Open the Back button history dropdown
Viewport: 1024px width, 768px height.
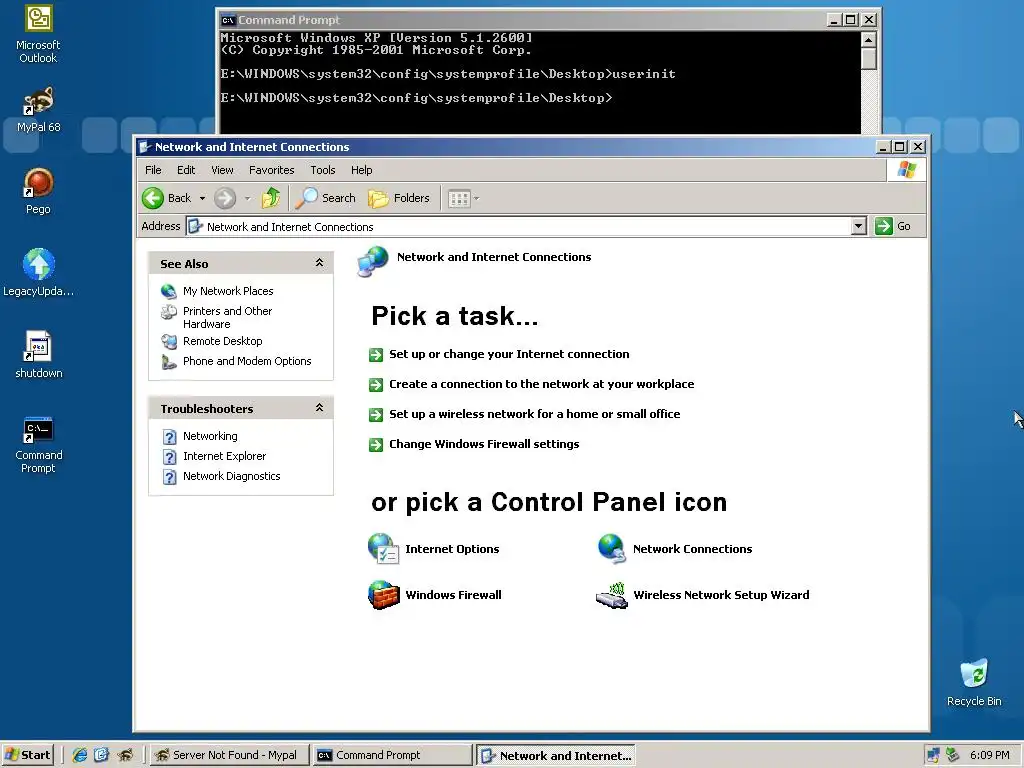202,198
